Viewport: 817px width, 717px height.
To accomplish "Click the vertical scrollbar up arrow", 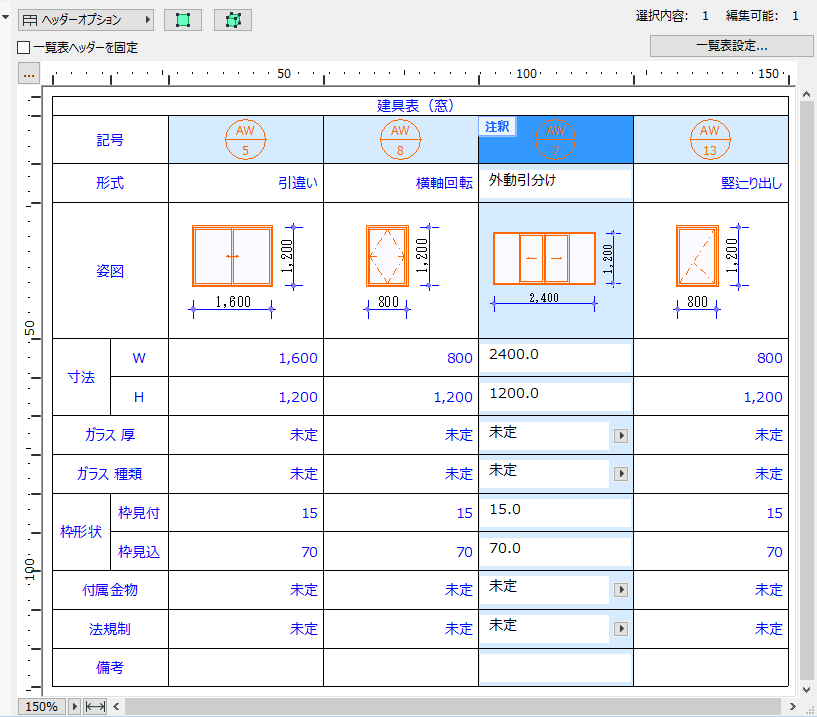I will 807,94.
